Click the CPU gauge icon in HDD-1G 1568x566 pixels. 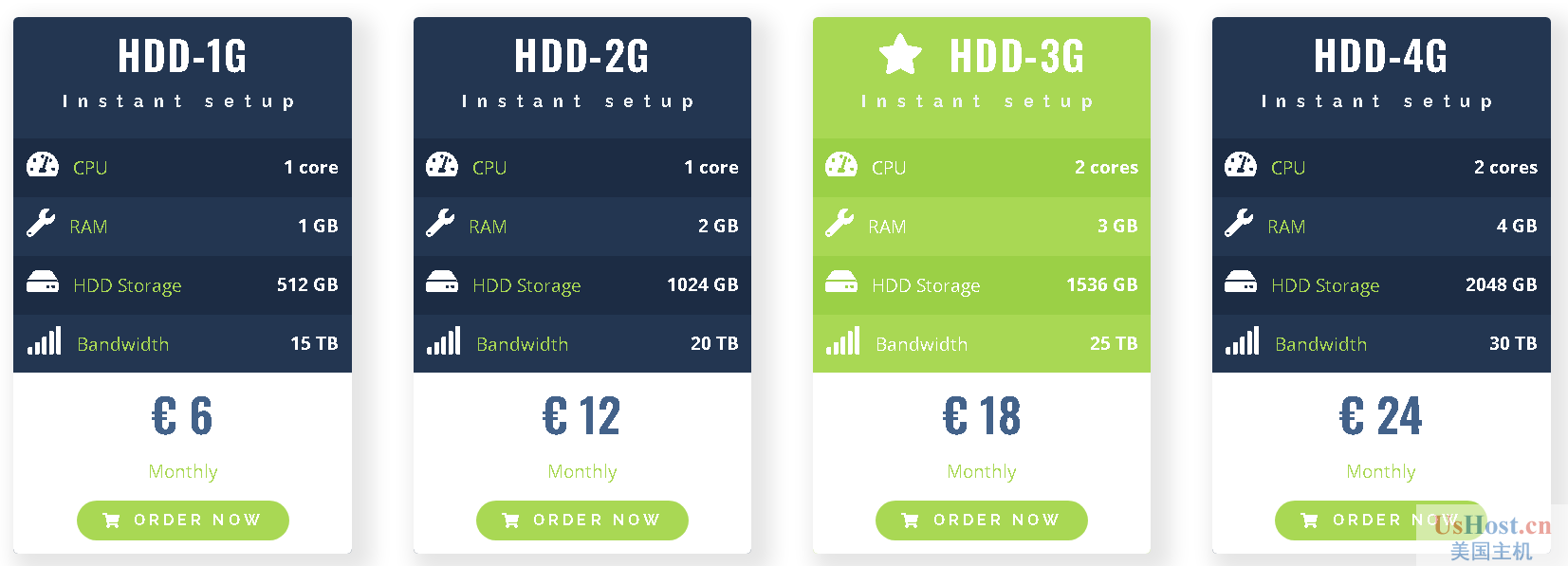click(x=43, y=165)
